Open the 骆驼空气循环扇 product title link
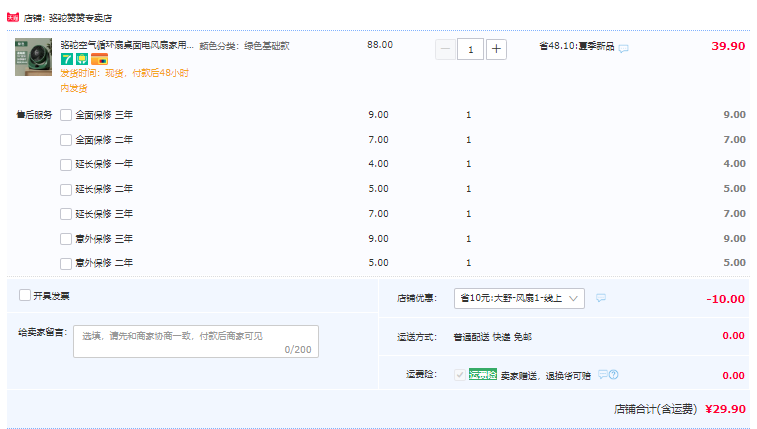 pos(126,45)
